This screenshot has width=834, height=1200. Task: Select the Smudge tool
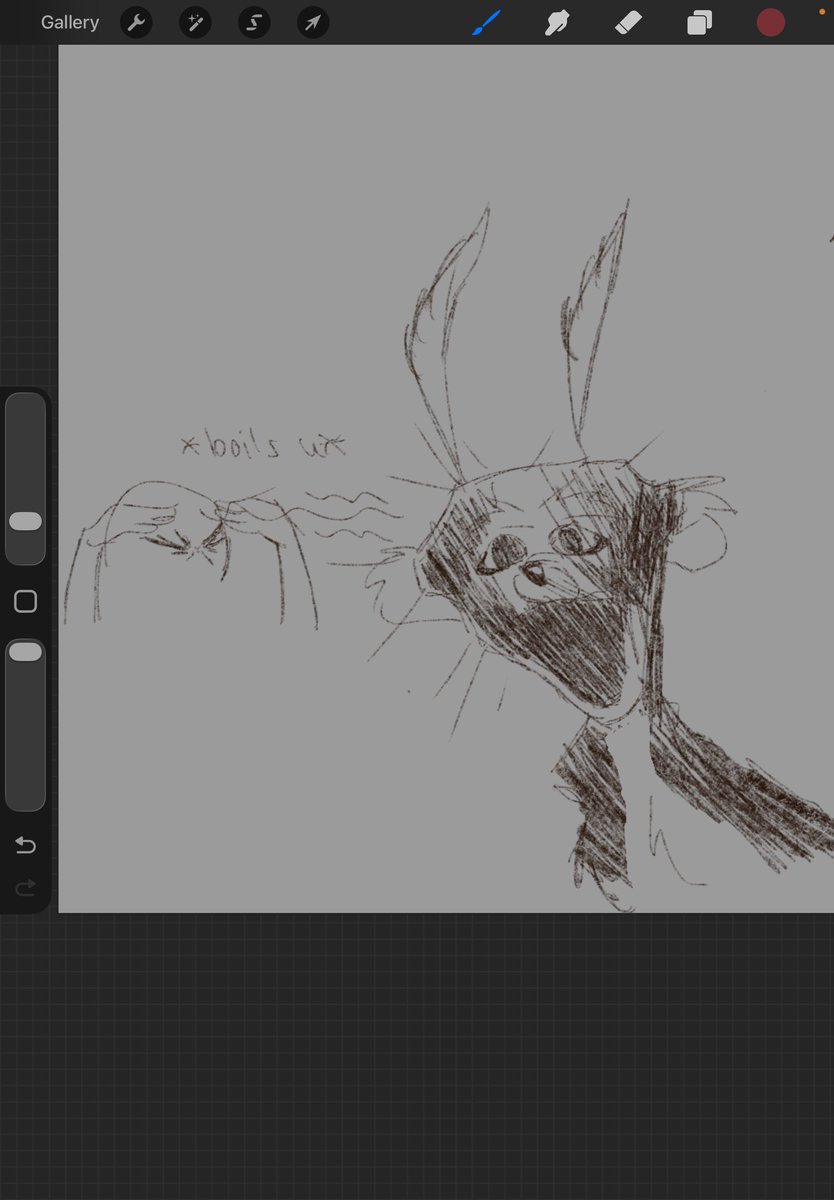[x=557, y=22]
